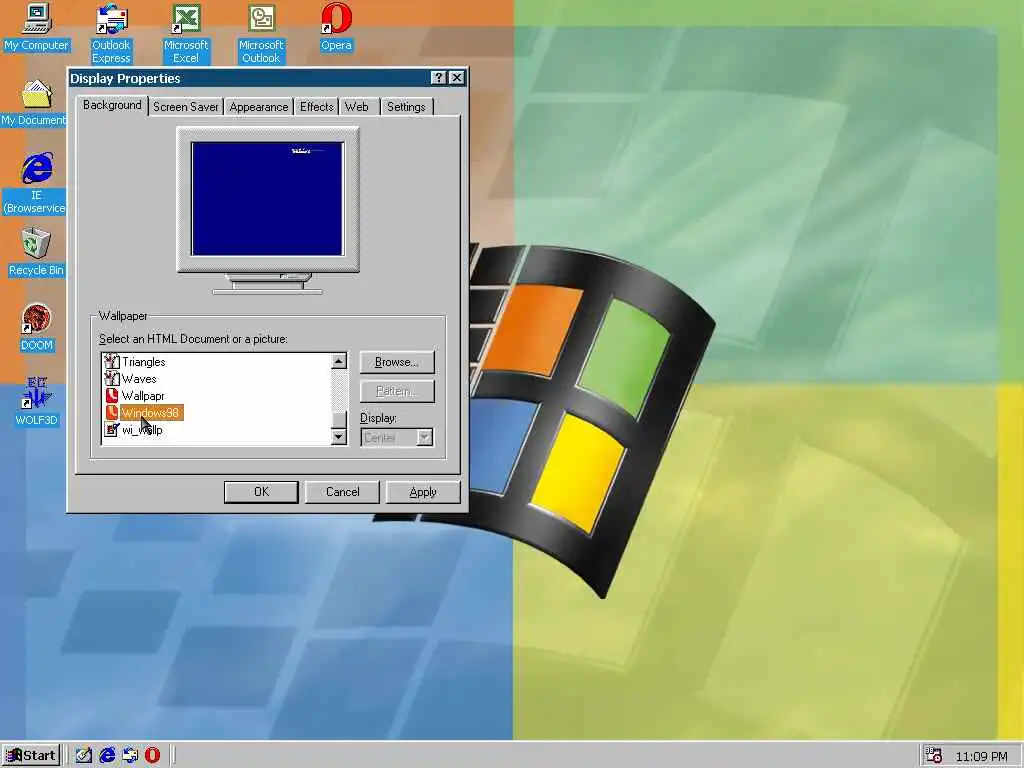Click the icon beside Triangles wallpaper
Image resolution: width=1024 pixels, height=768 pixels.
[112, 361]
